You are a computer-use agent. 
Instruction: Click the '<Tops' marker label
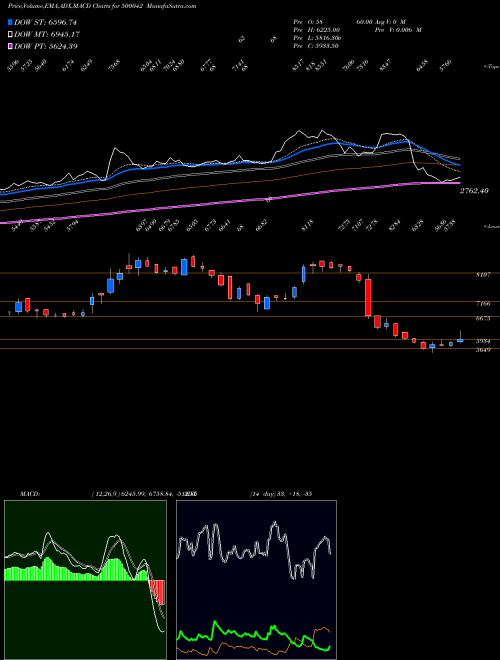click(492, 67)
